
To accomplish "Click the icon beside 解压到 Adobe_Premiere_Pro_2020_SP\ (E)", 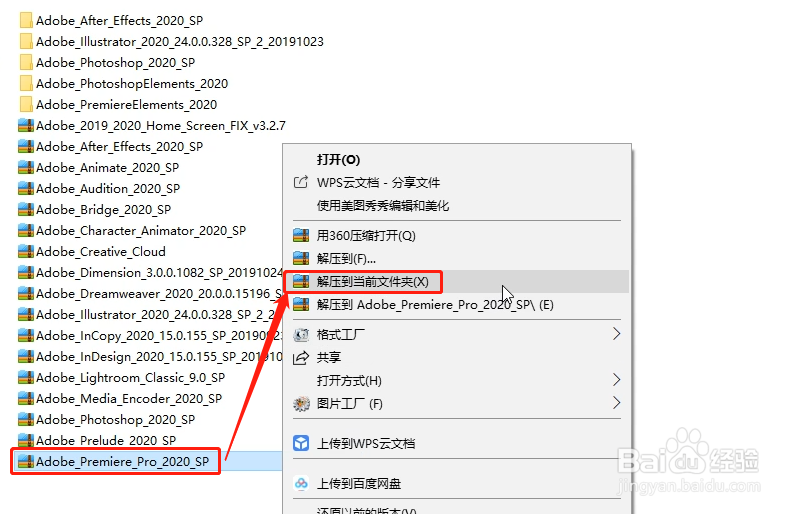I will pyautogui.click(x=301, y=304).
